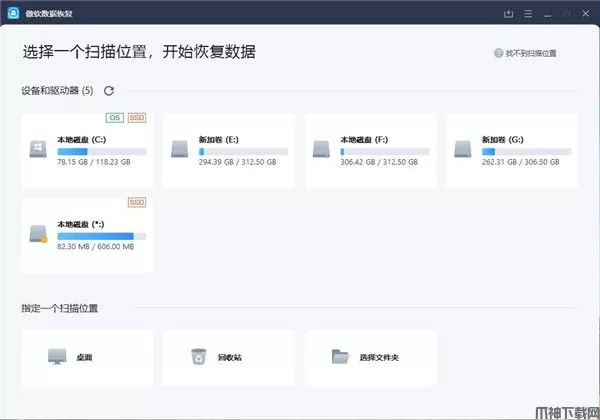Screen dimensions: 600x420
Task: Close the data recovery window
Action: pyautogui.click(x=585, y=13)
